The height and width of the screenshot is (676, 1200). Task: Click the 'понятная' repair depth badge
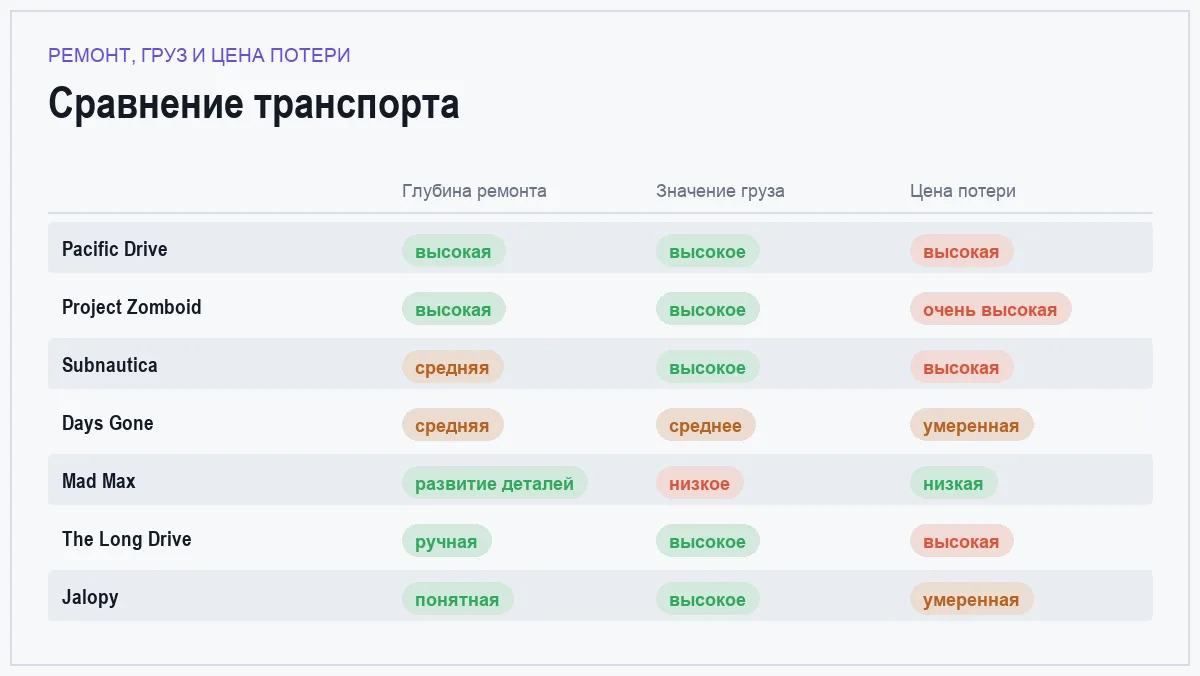coord(458,599)
